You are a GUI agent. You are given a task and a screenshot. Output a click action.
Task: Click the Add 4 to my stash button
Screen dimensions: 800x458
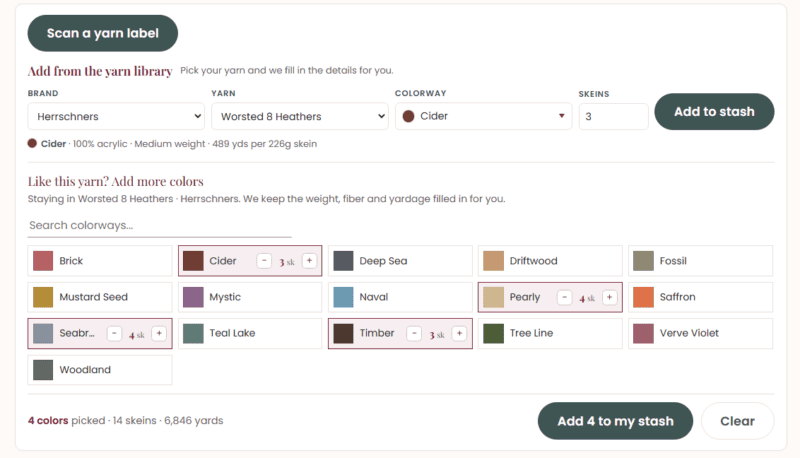(615, 421)
